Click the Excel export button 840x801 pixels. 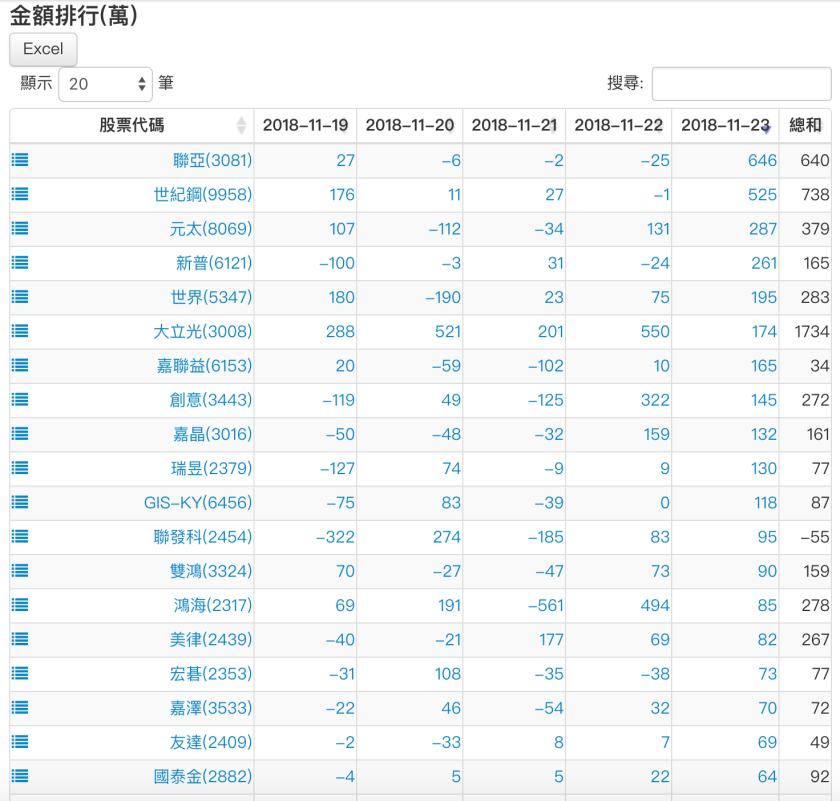42,49
